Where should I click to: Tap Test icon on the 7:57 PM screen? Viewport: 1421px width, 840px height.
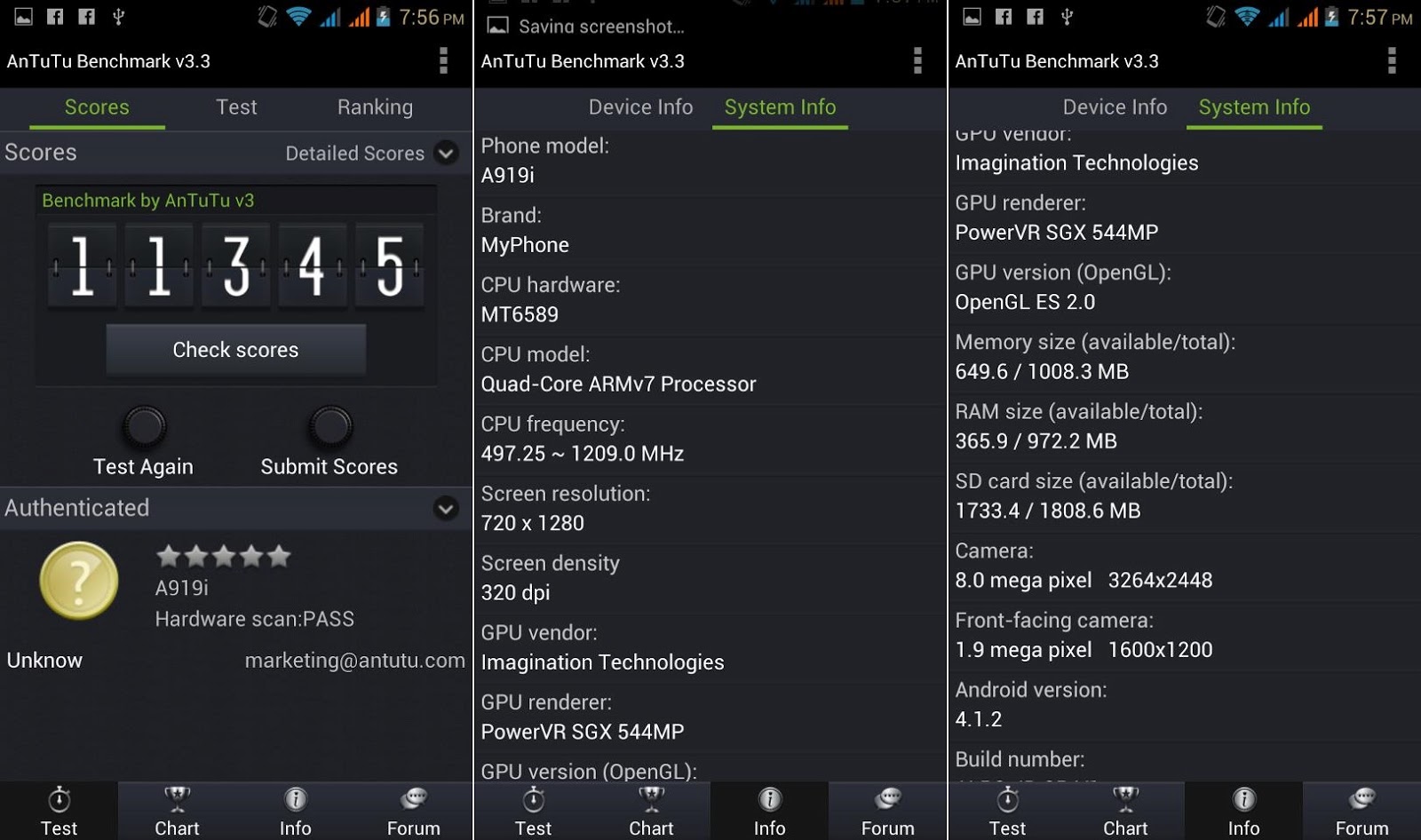click(x=1008, y=799)
